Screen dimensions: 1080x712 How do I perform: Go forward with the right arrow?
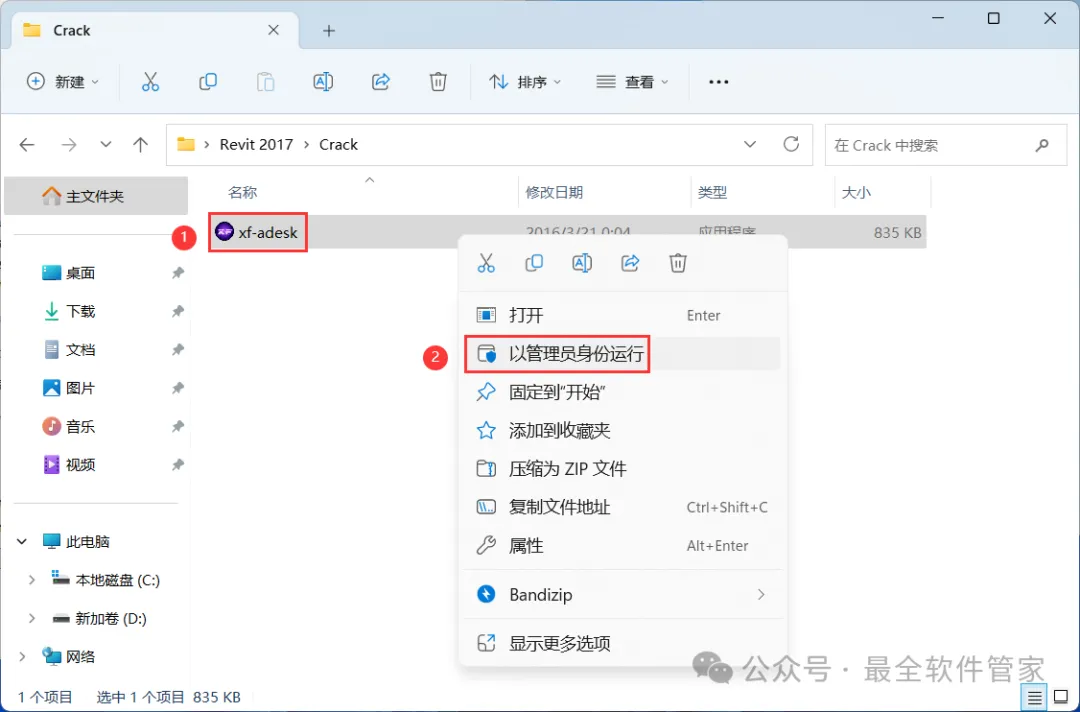(x=69, y=145)
